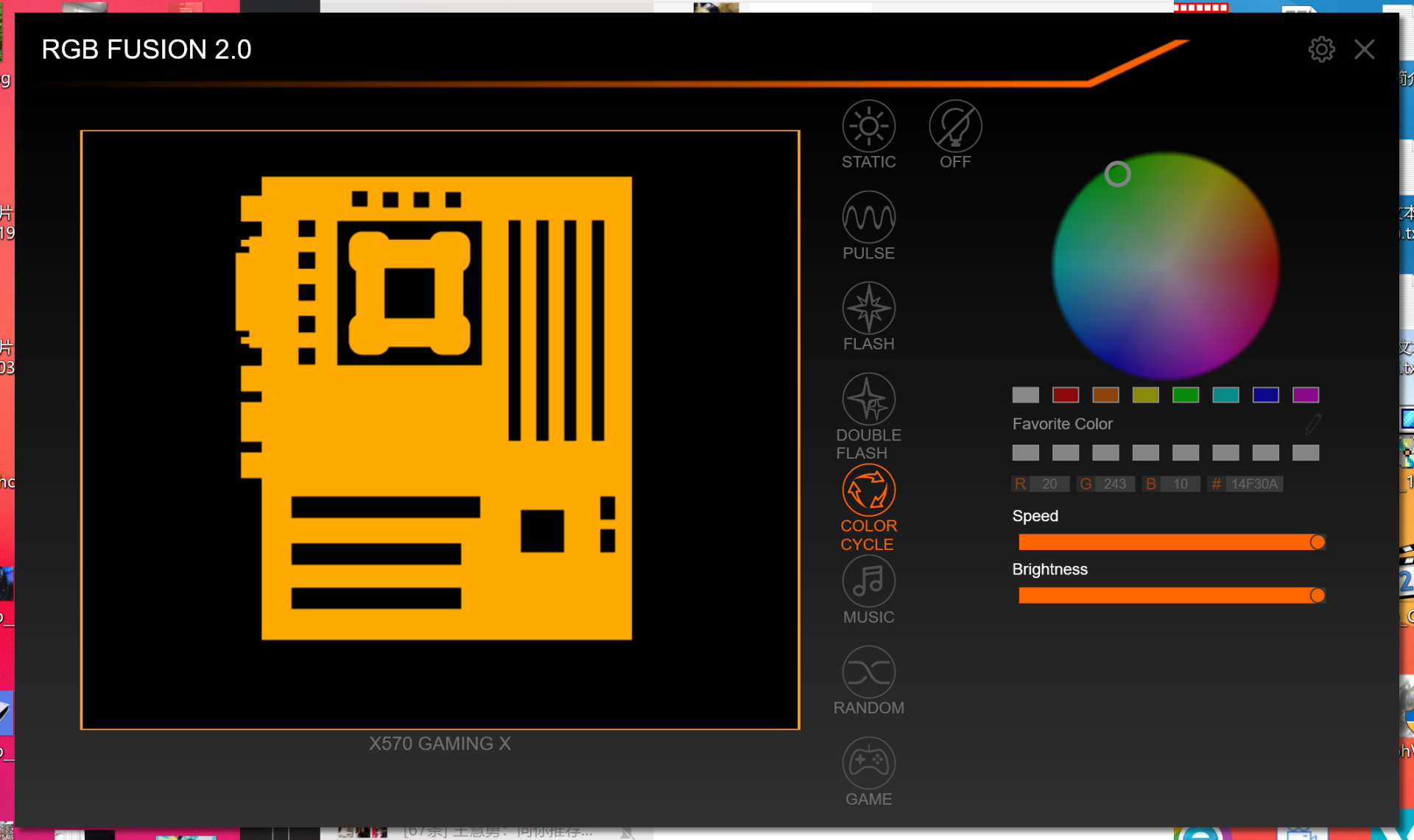
Task: Click the hex color code field
Action: coord(1255,484)
